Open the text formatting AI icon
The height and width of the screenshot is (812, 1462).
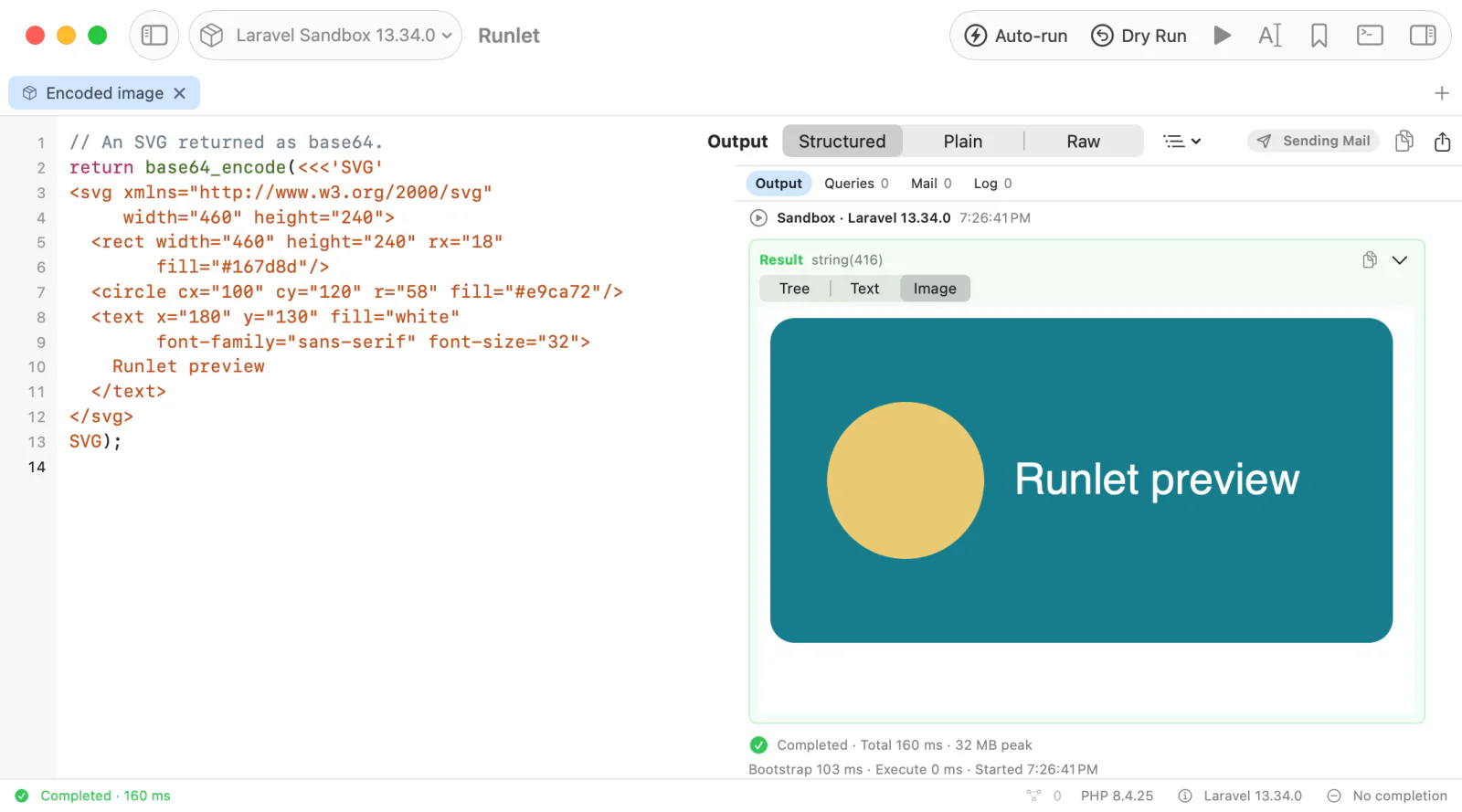click(1270, 36)
